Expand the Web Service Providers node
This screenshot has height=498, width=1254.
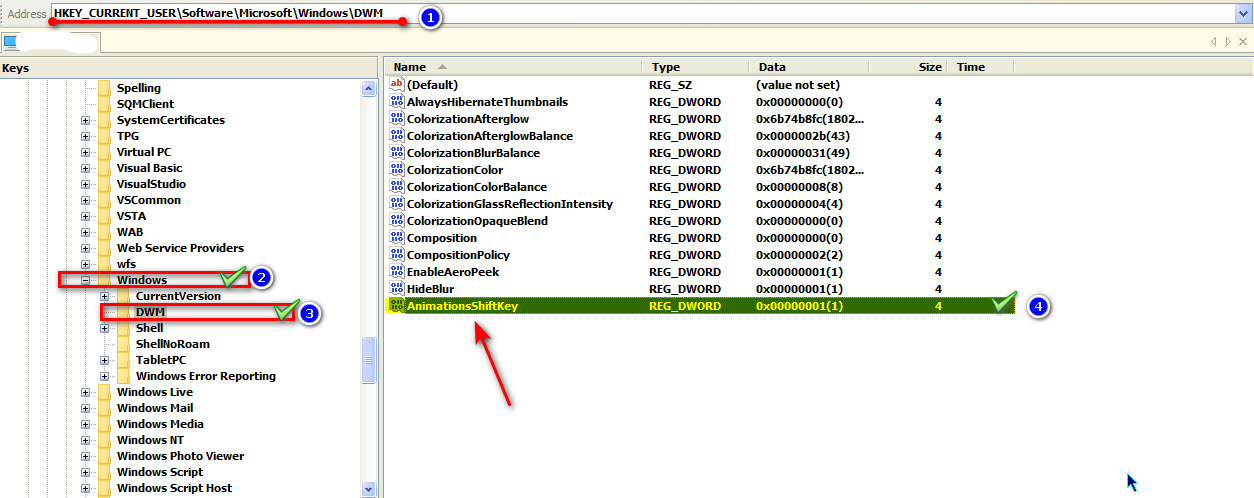(86, 248)
